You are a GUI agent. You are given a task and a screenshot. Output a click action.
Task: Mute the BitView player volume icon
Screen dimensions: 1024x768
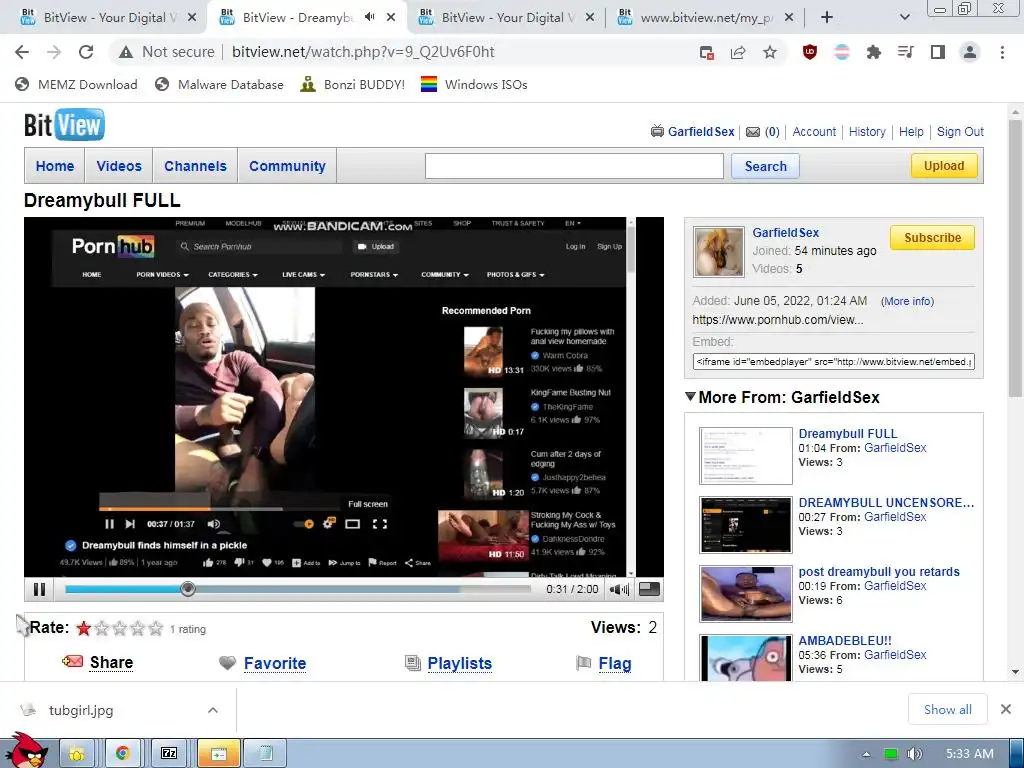(618, 589)
